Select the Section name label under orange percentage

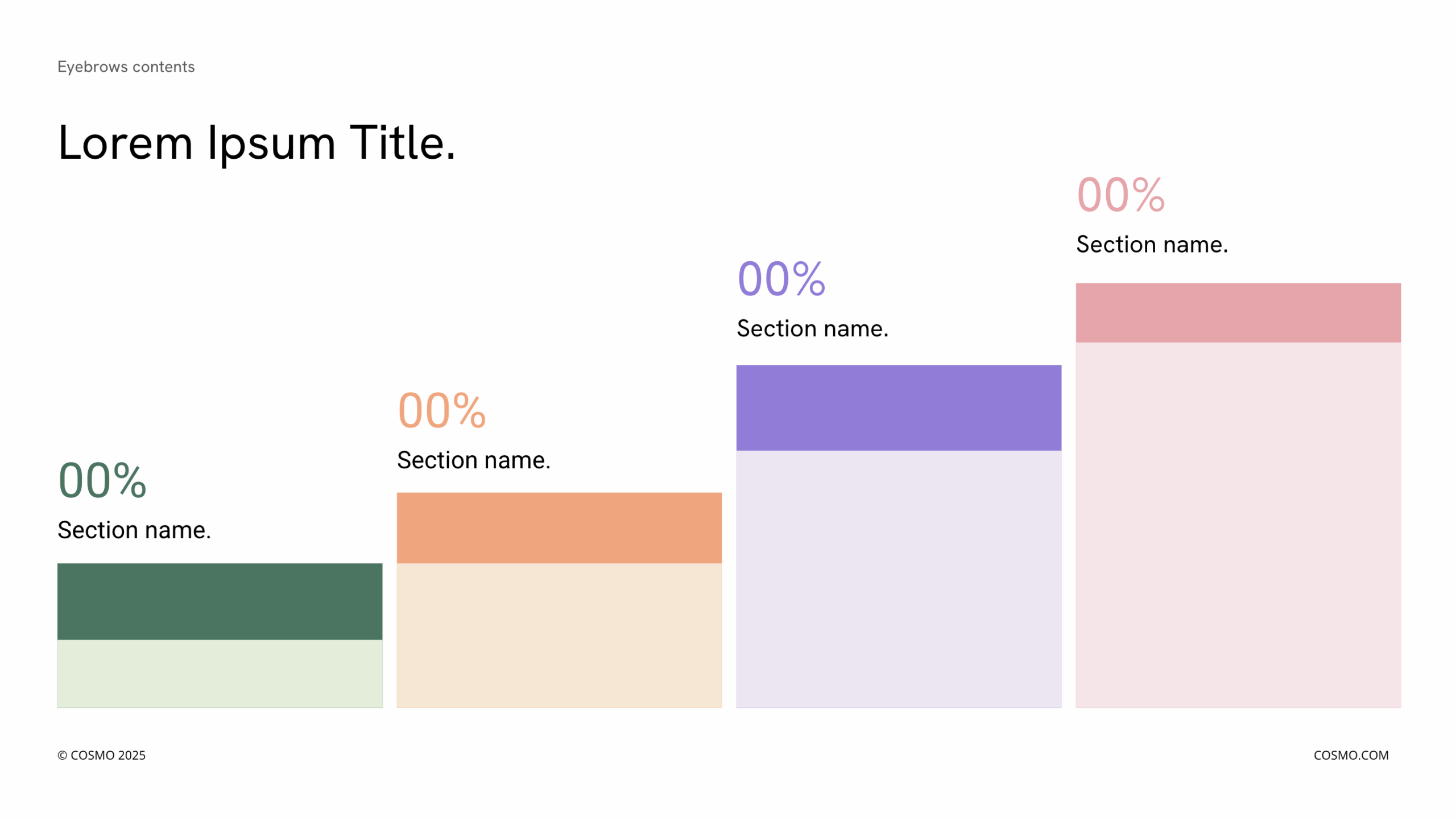[473, 460]
